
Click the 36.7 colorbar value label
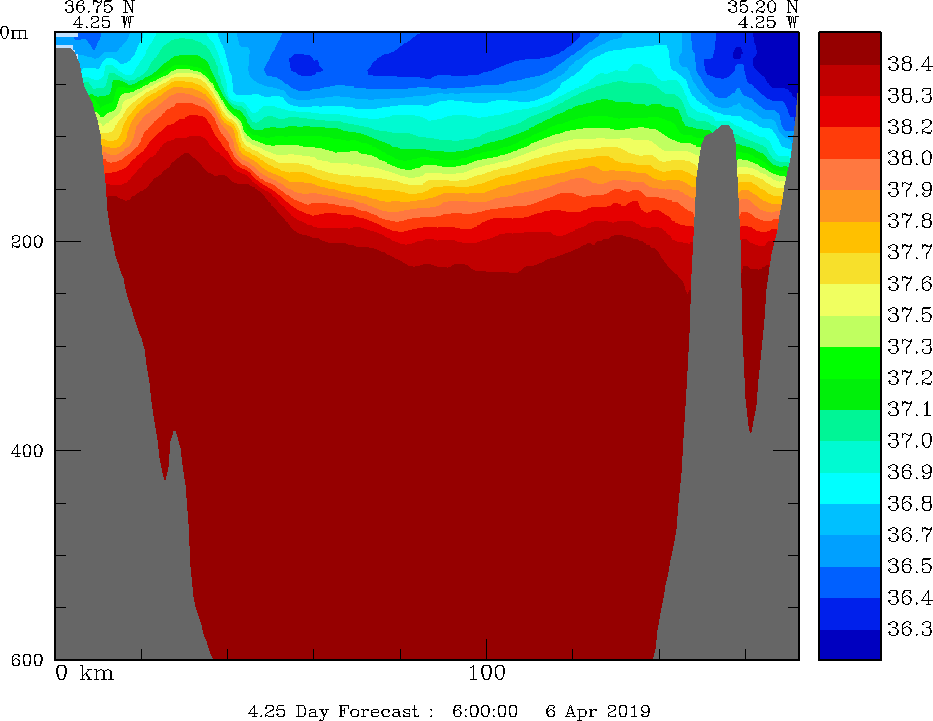point(909,535)
